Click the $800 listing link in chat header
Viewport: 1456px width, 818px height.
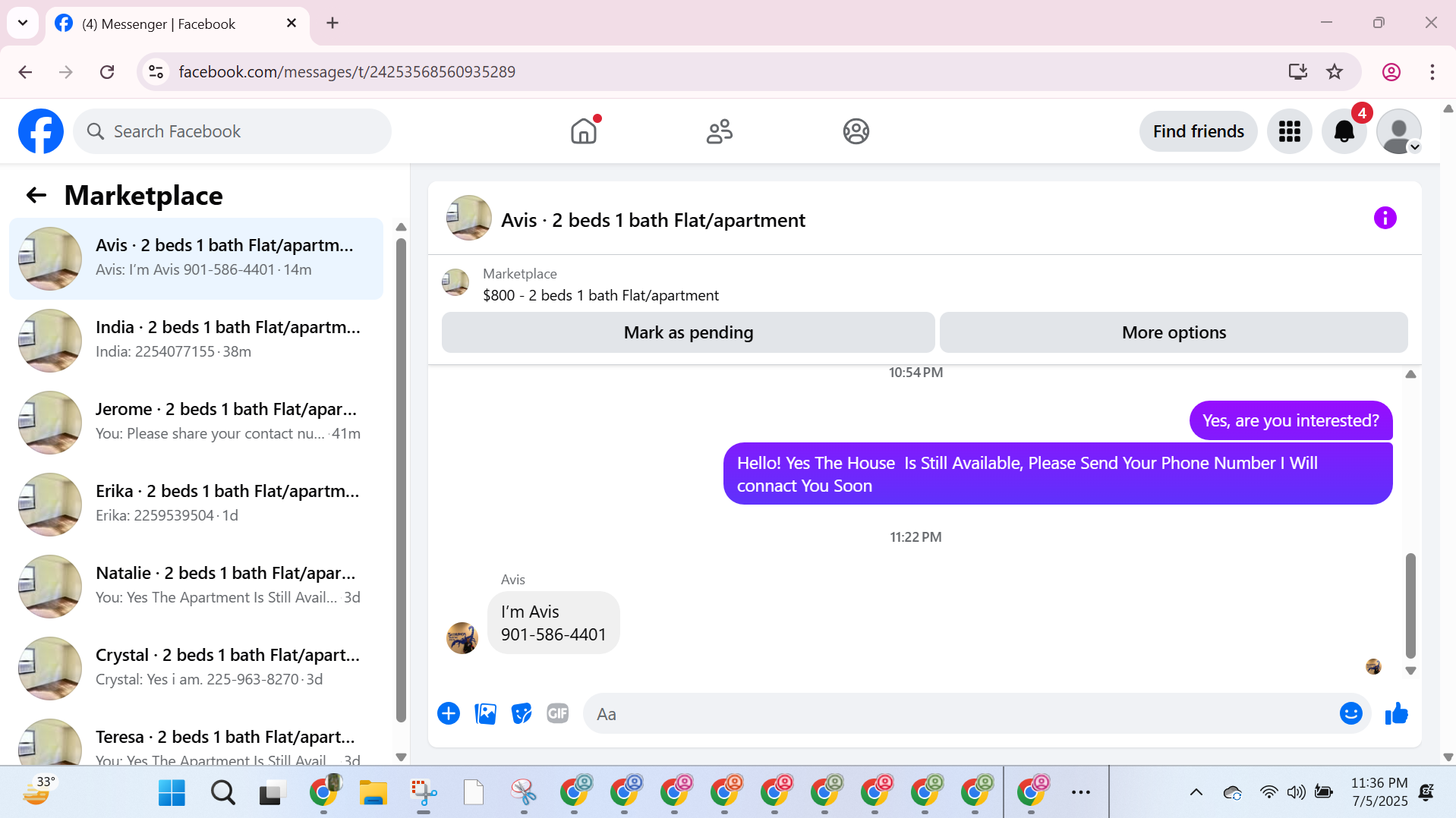point(600,295)
